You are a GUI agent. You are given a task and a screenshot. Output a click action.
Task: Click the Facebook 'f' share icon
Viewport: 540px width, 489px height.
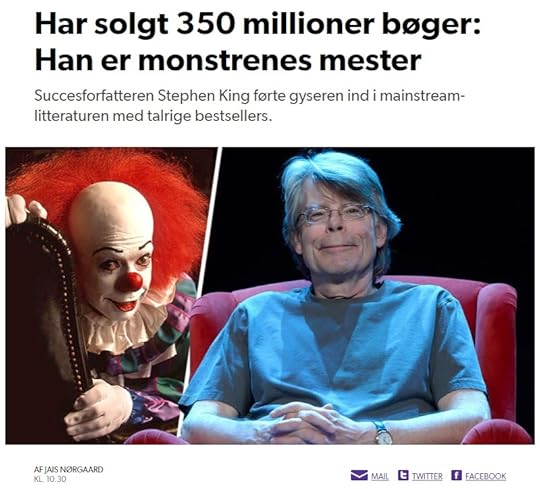click(x=456, y=475)
